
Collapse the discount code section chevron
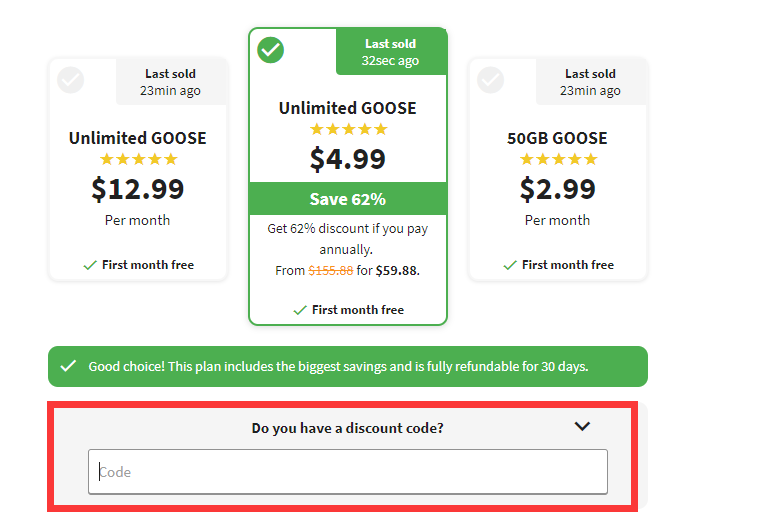tap(582, 426)
